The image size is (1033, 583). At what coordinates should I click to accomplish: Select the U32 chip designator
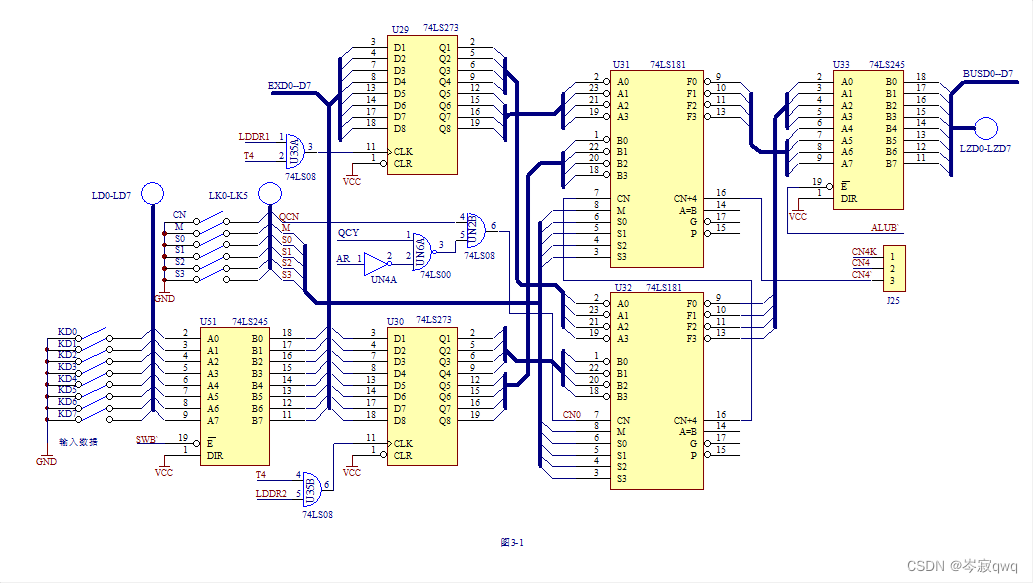click(x=623, y=287)
